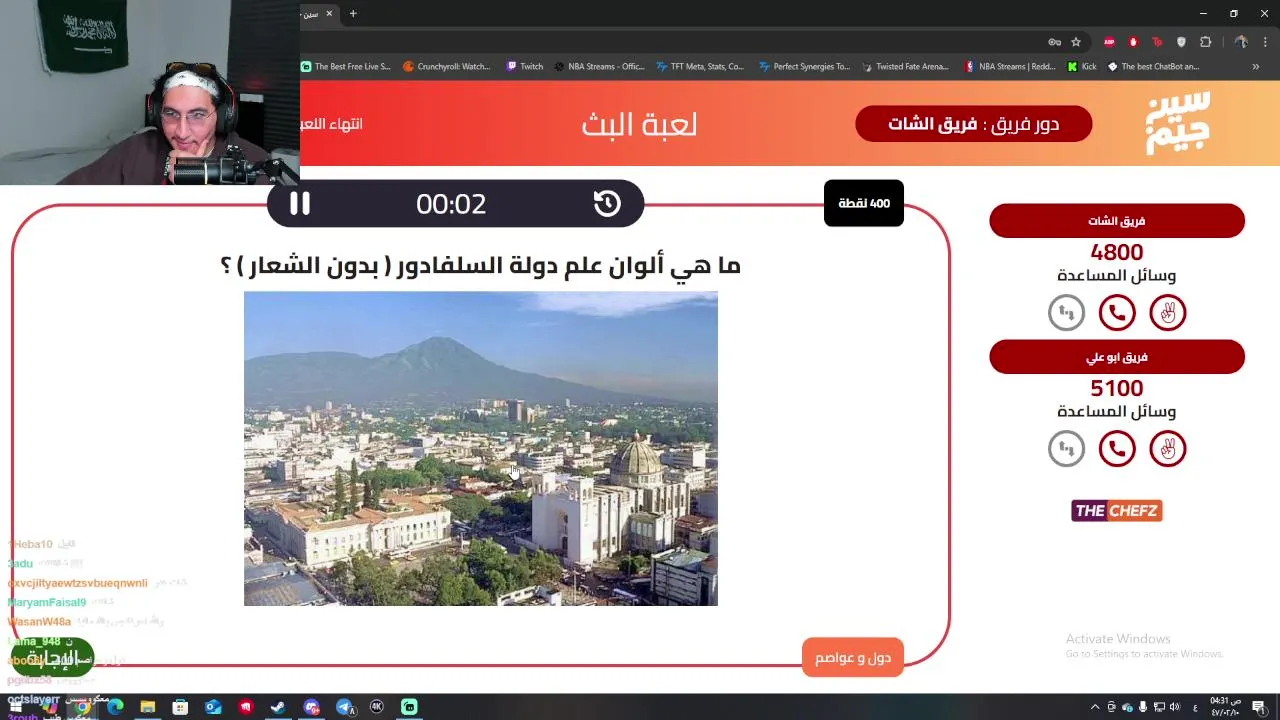The height and width of the screenshot is (720, 1280).
Task: Open the Extensions puzzle-piece menu
Action: coord(1205,42)
